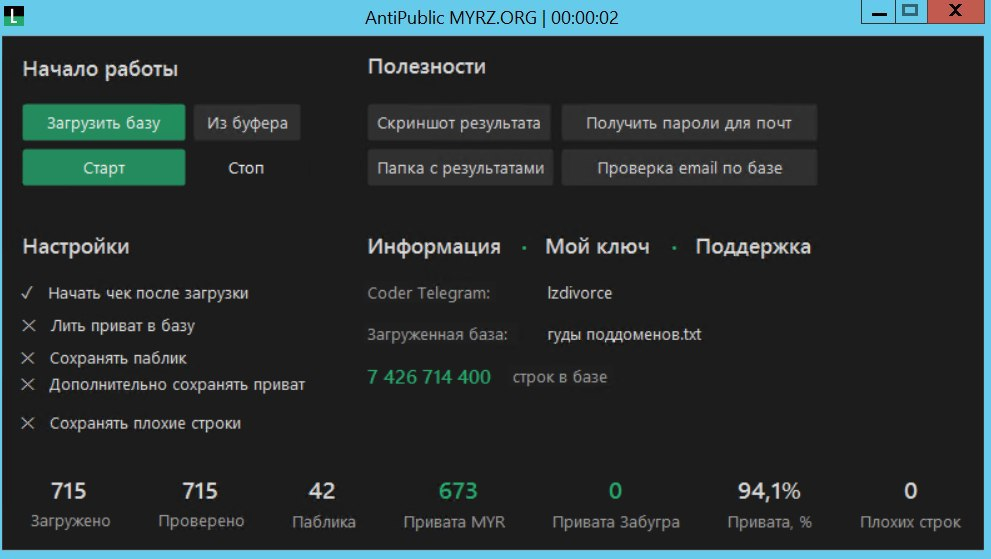Click the Coder Telegram label
The height and width of the screenshot is (559, 991).
pyautogui.click(x=429, y=293)
